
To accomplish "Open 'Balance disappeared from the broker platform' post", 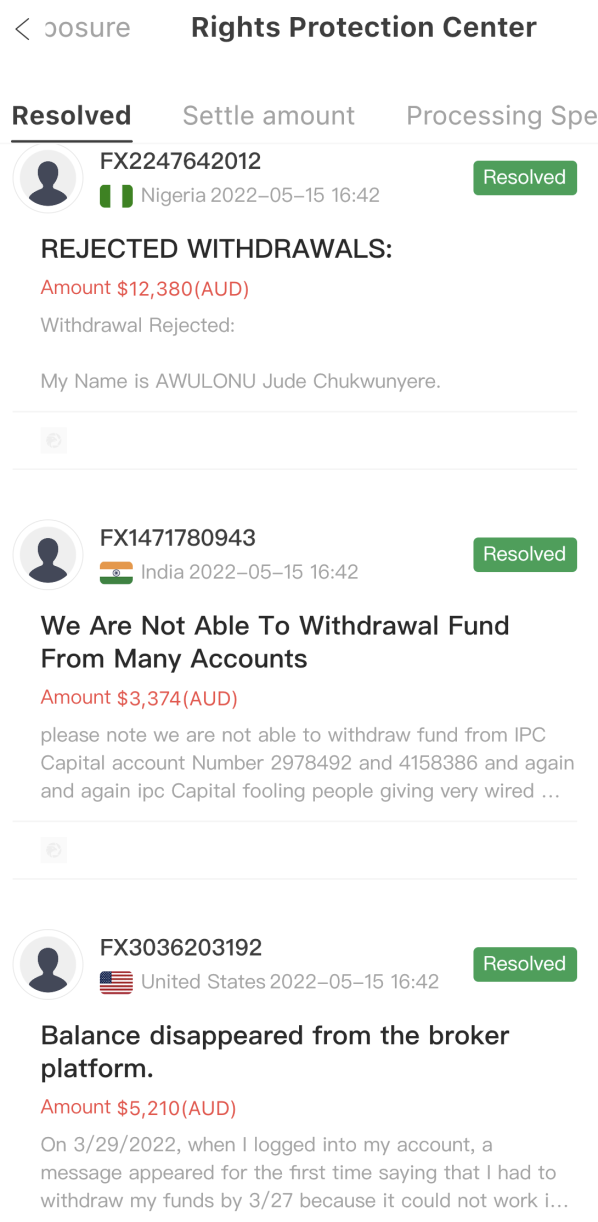I will [x=275, y=1052].
